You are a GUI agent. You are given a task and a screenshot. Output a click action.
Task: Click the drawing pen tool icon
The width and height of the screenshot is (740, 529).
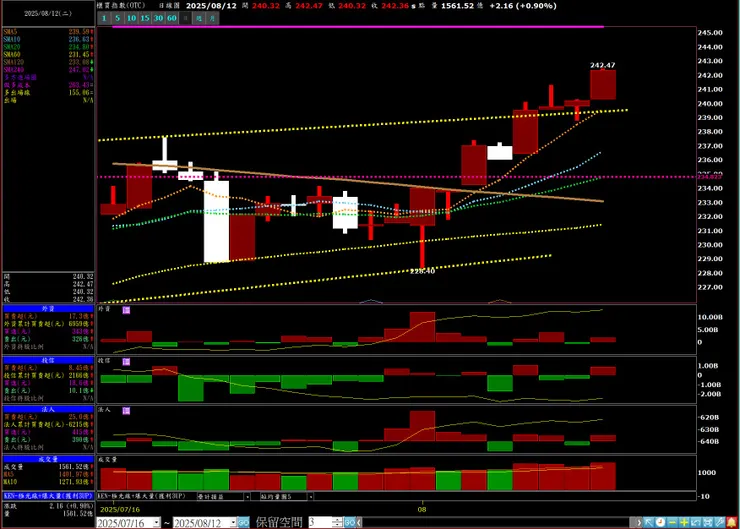719,522
